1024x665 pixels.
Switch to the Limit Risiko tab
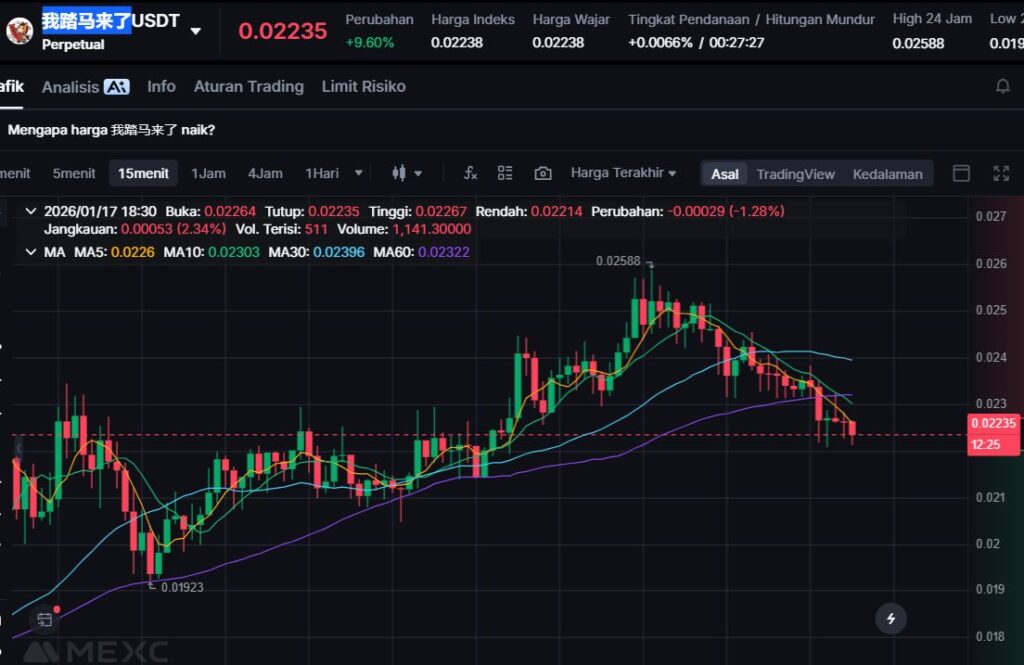(x=363, y=87)
